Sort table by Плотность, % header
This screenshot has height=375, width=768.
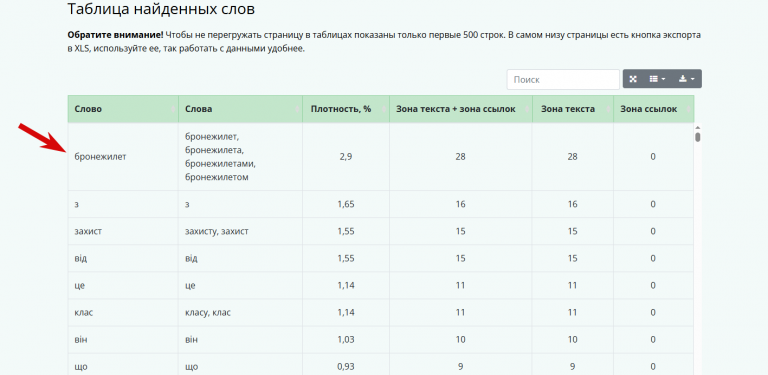[346, 109]
